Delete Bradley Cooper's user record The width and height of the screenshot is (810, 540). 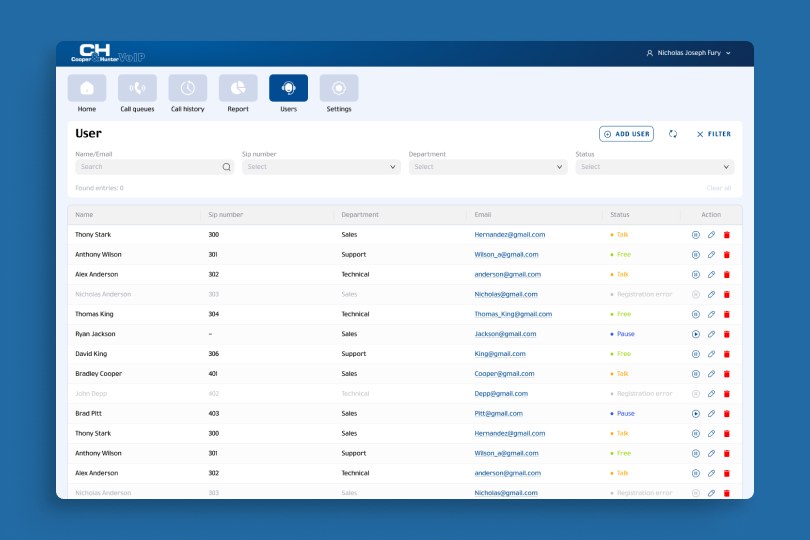click(x=727, y=374)
